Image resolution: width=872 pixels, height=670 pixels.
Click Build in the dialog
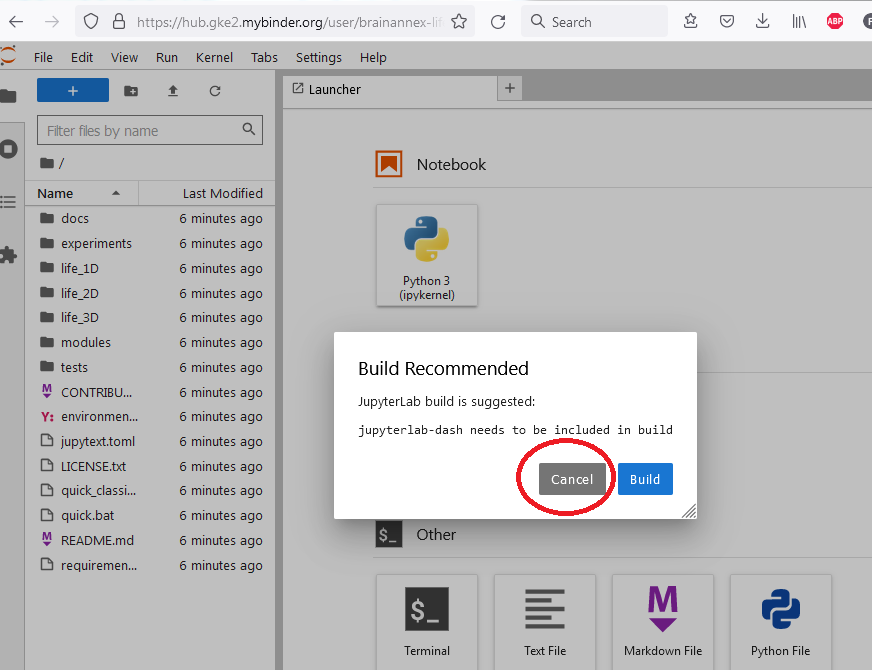point(645,479)
